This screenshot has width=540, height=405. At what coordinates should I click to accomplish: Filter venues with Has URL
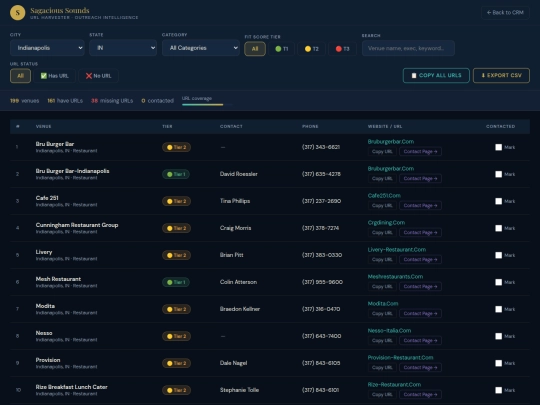point(54,76)
